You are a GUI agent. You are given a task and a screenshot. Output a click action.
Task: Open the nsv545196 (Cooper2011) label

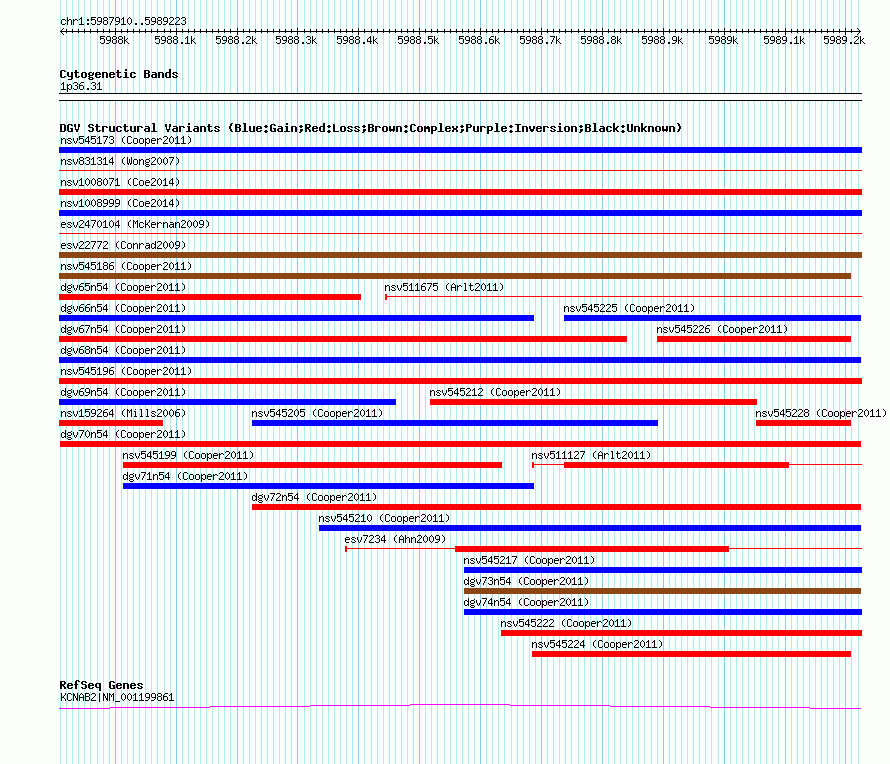click(126, 371)
